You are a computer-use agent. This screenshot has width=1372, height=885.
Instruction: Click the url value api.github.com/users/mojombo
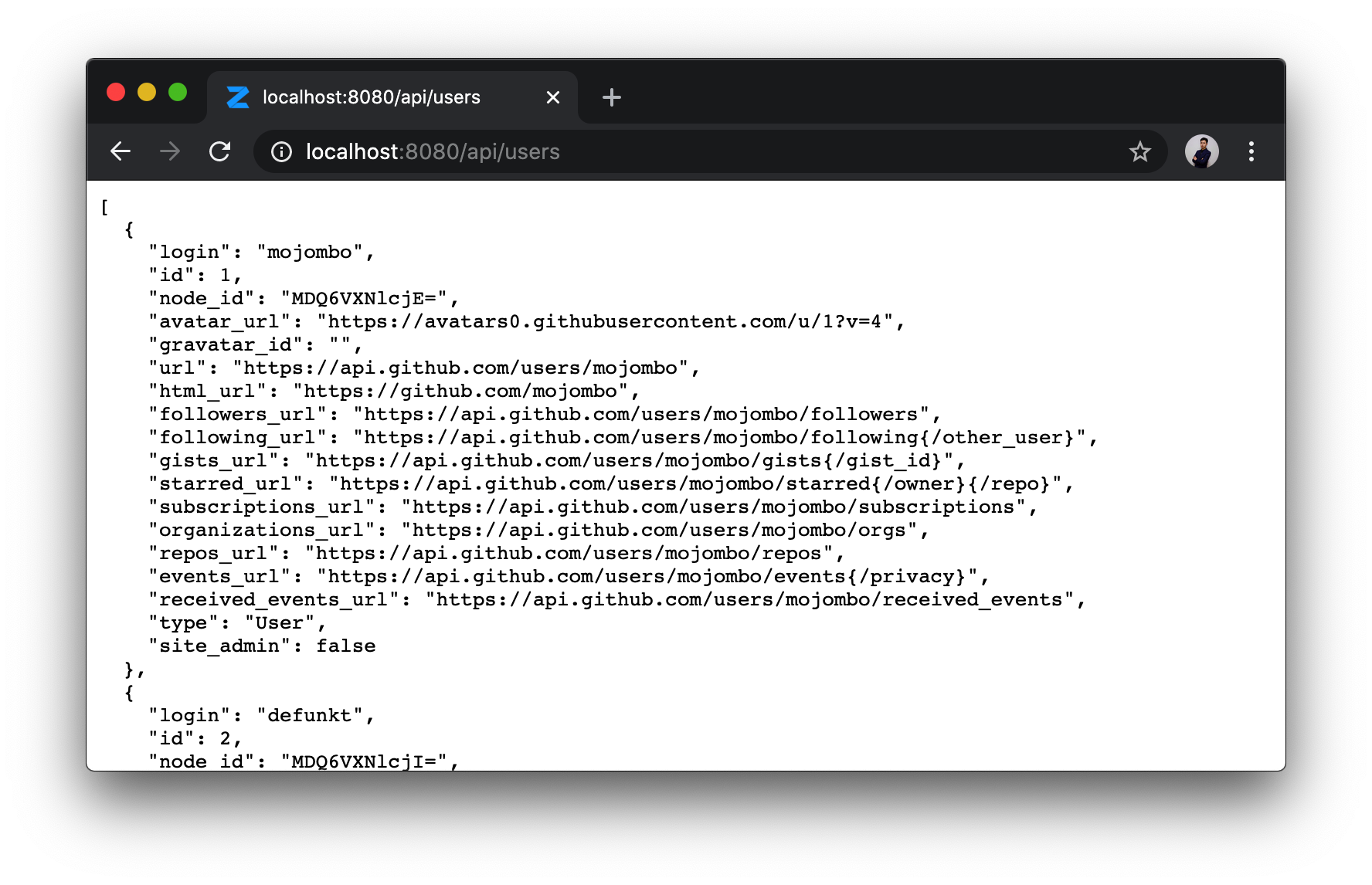coord(460,368)
